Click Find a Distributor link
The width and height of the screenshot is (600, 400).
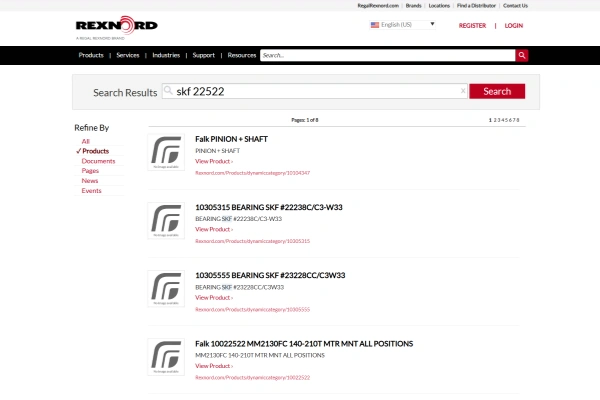tap(476, 6)
